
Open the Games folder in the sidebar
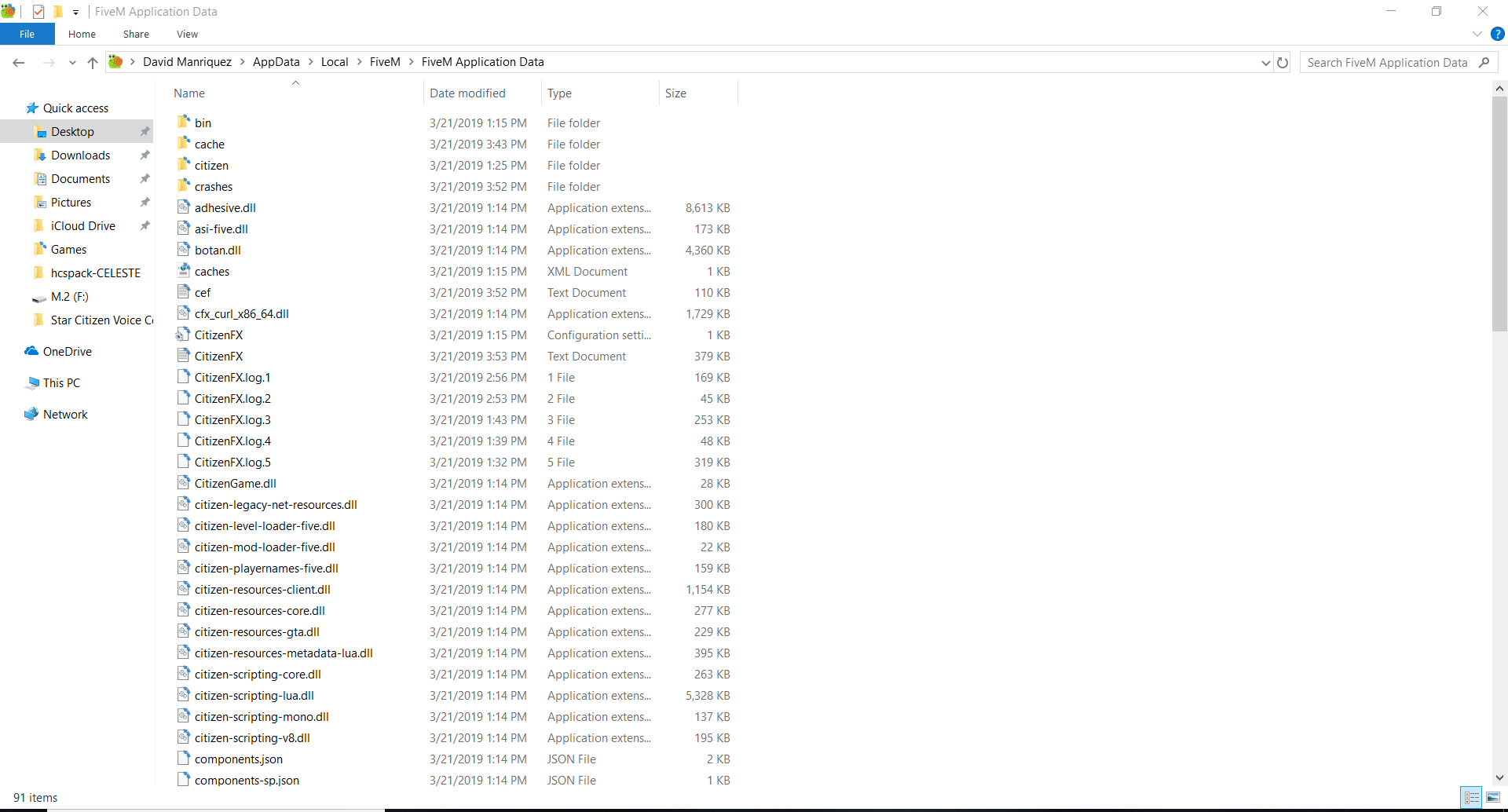point(68,250)
